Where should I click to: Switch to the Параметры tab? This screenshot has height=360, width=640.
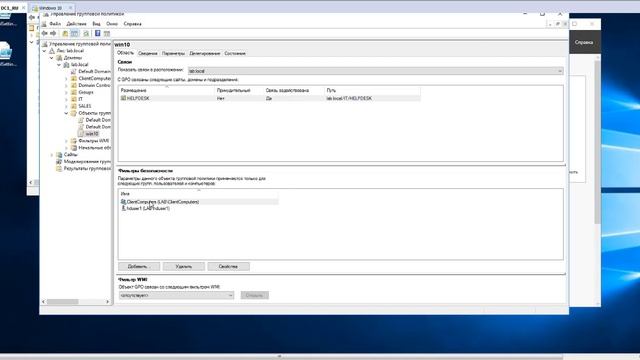173,53
